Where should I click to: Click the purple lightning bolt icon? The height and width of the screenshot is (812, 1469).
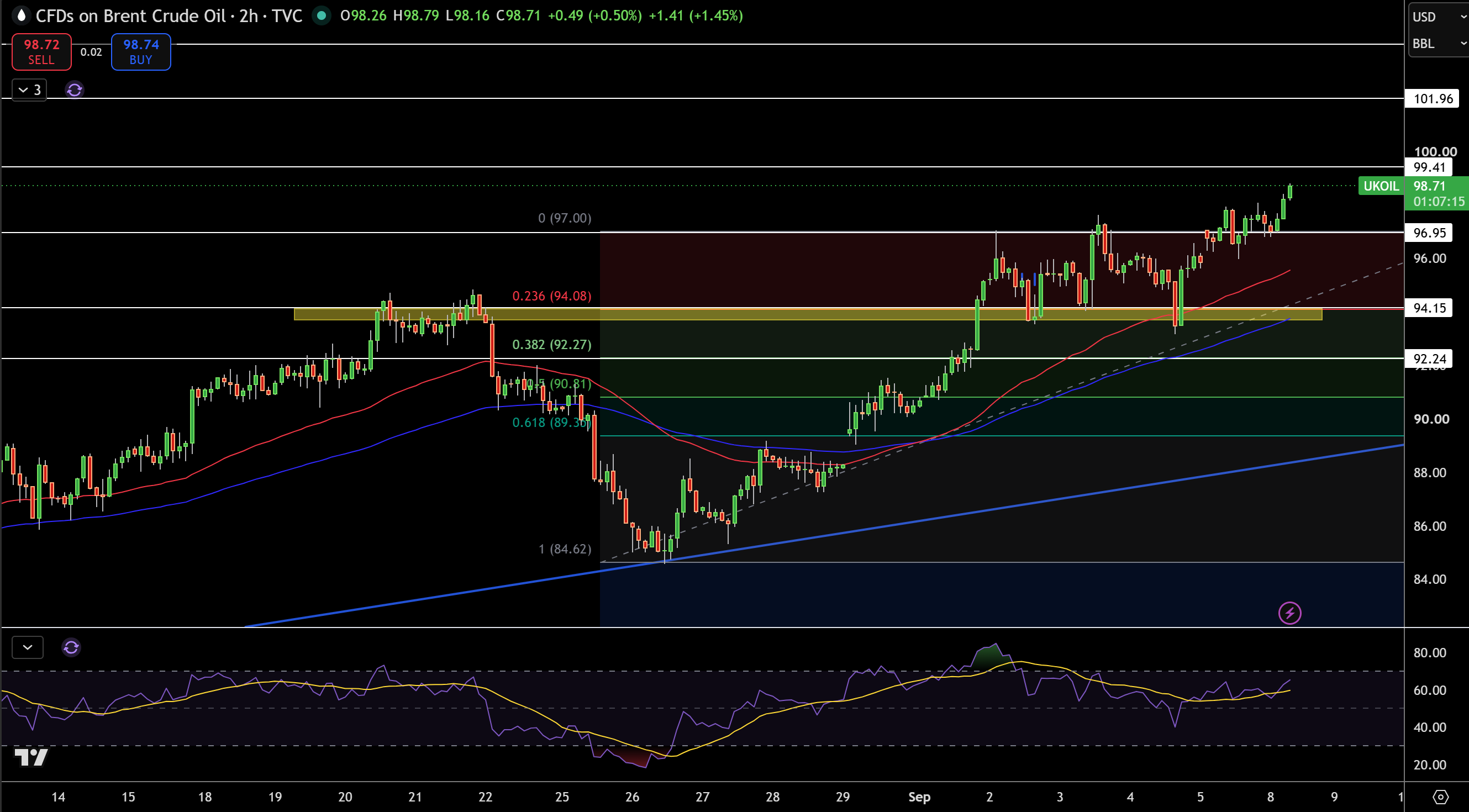pyautogui.click(x=1289, y=613)
